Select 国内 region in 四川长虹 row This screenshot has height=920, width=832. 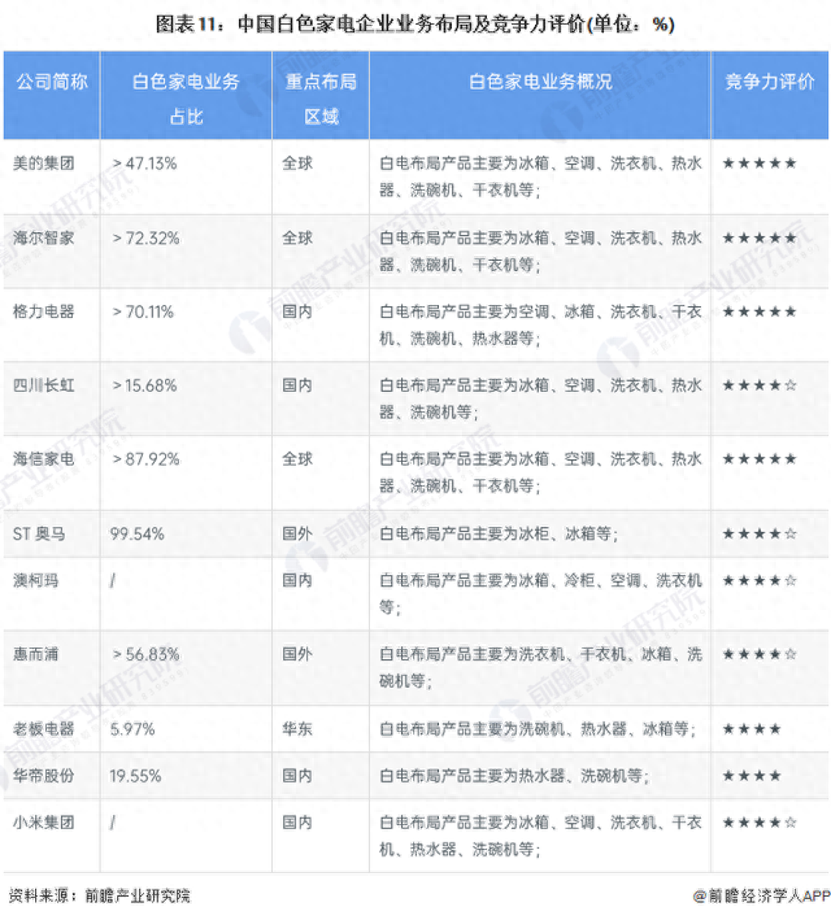pyautogui.click(x=297, y=385)
